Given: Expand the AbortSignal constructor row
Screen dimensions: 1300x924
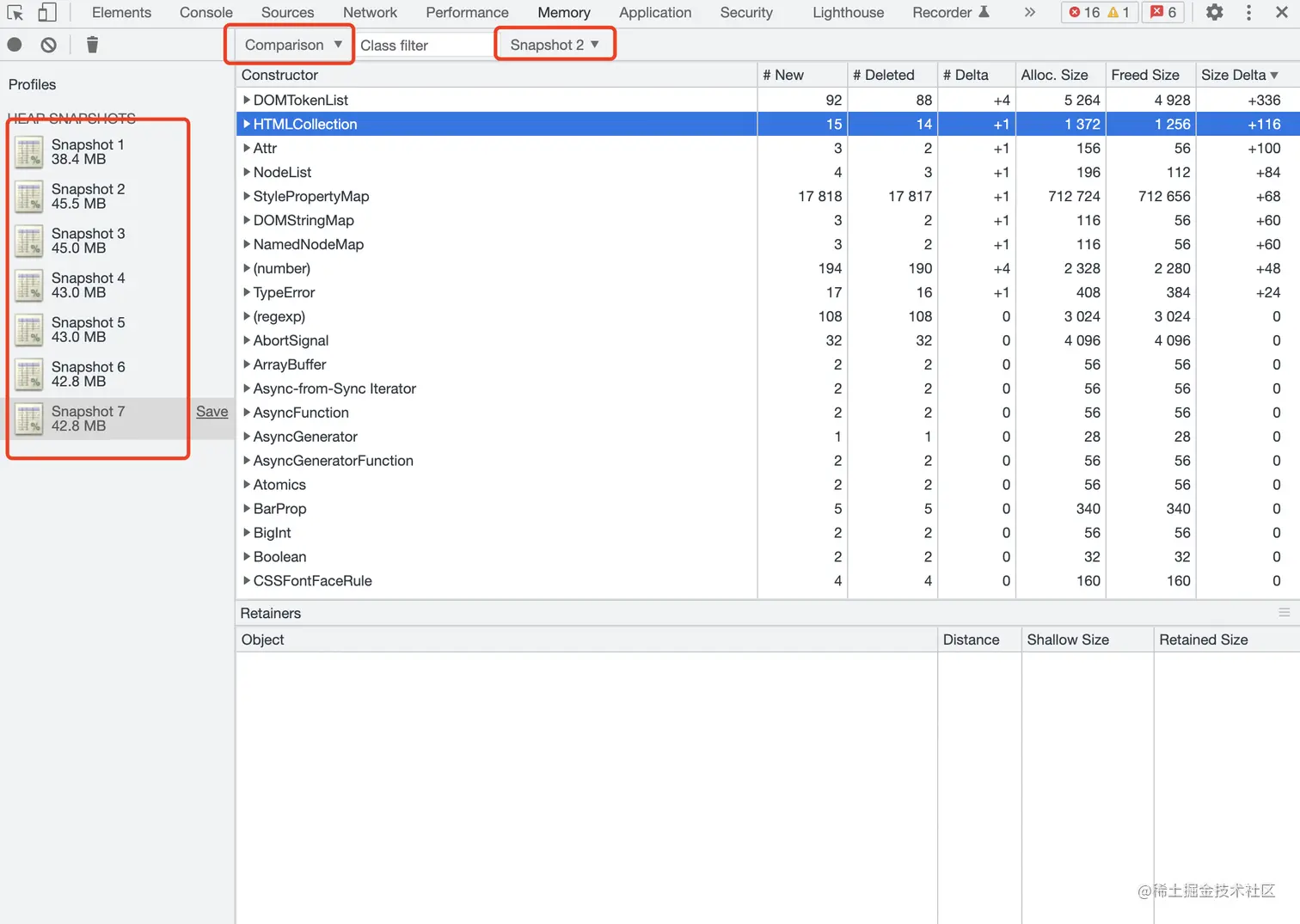Looking at the screenshot, I should point(247,340).
